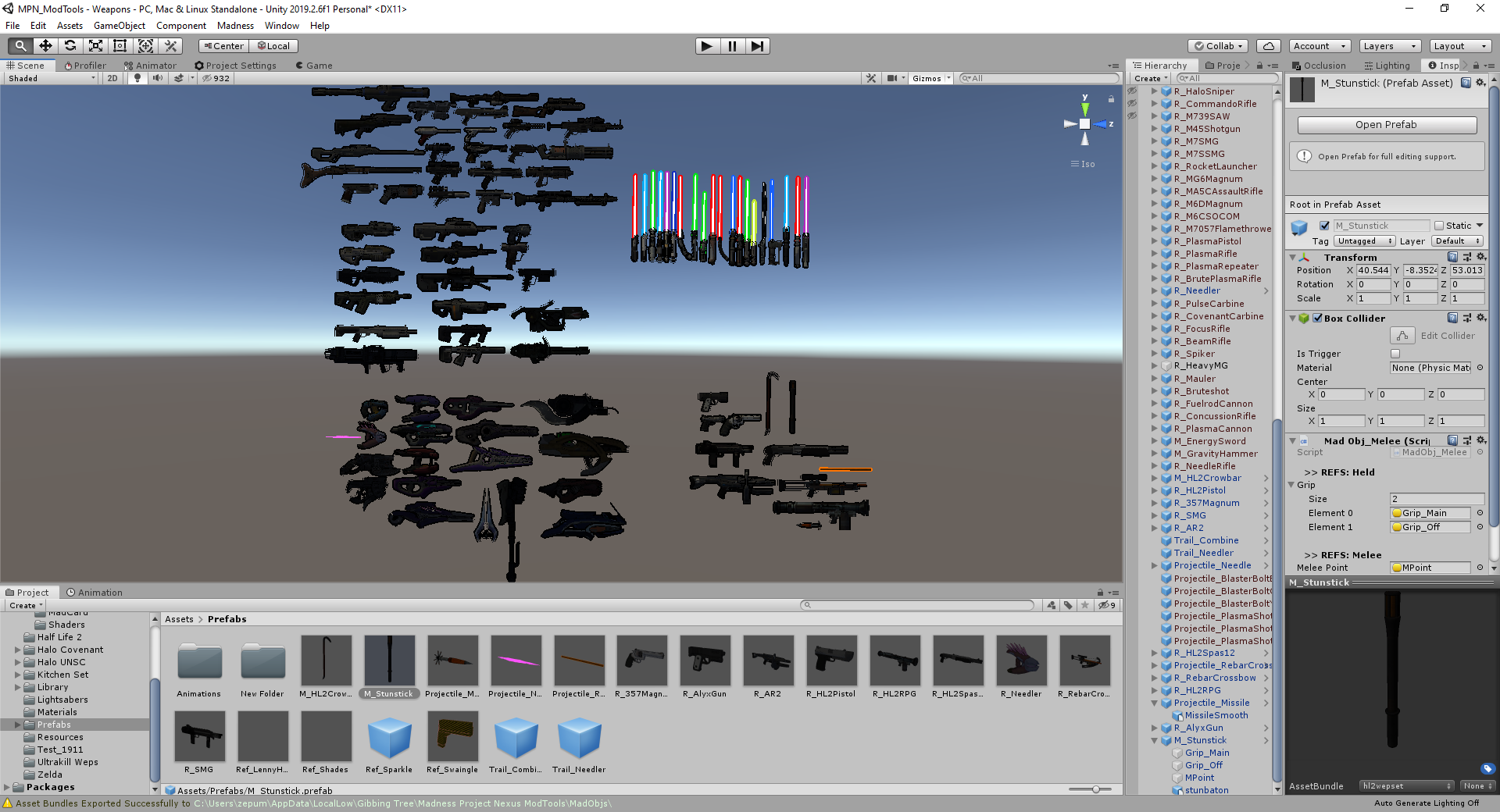Switch the Scene view to 2D mode
Screen dimensions: 1500x812
point(112,78)
